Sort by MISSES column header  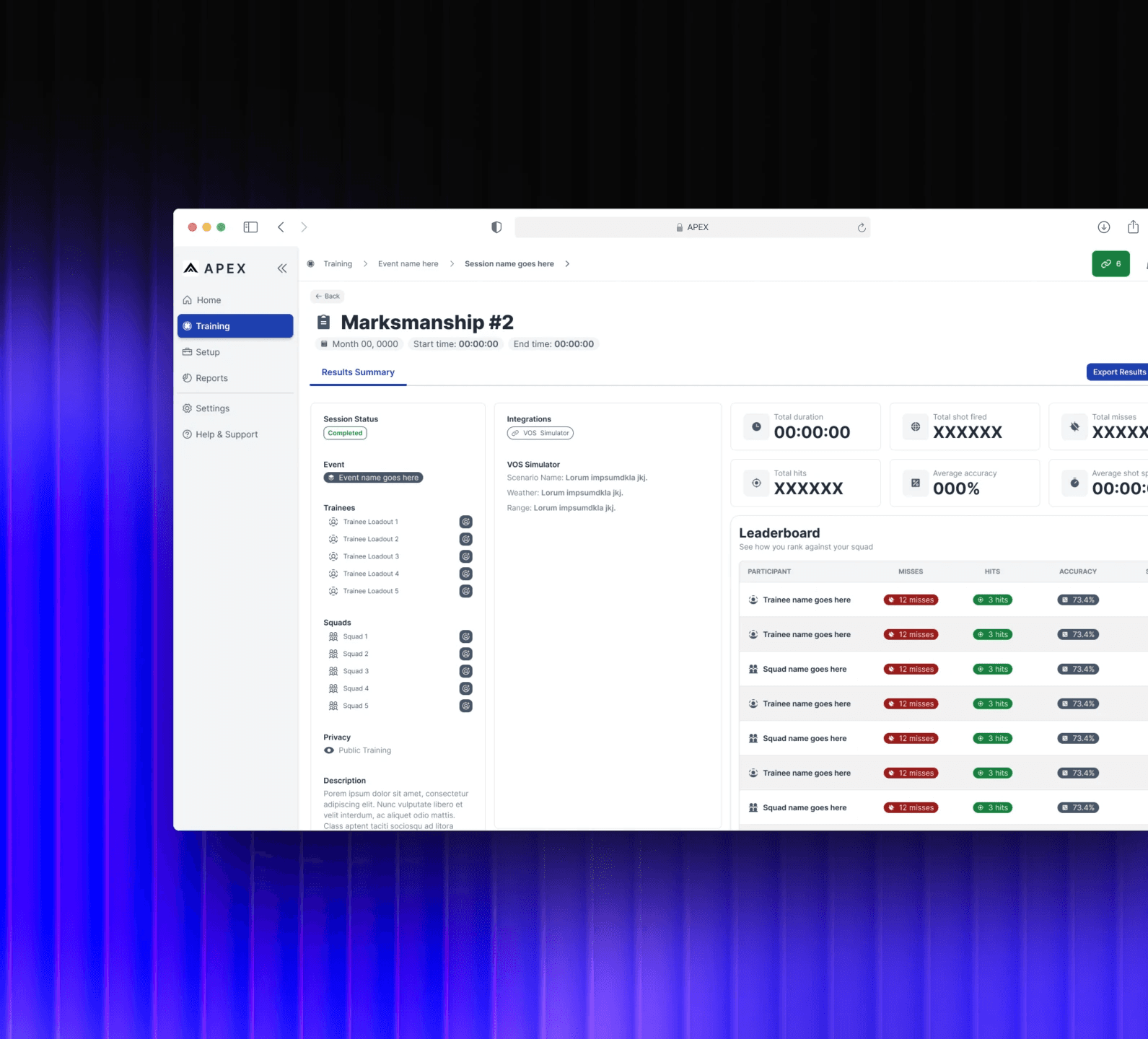(911, 571)
